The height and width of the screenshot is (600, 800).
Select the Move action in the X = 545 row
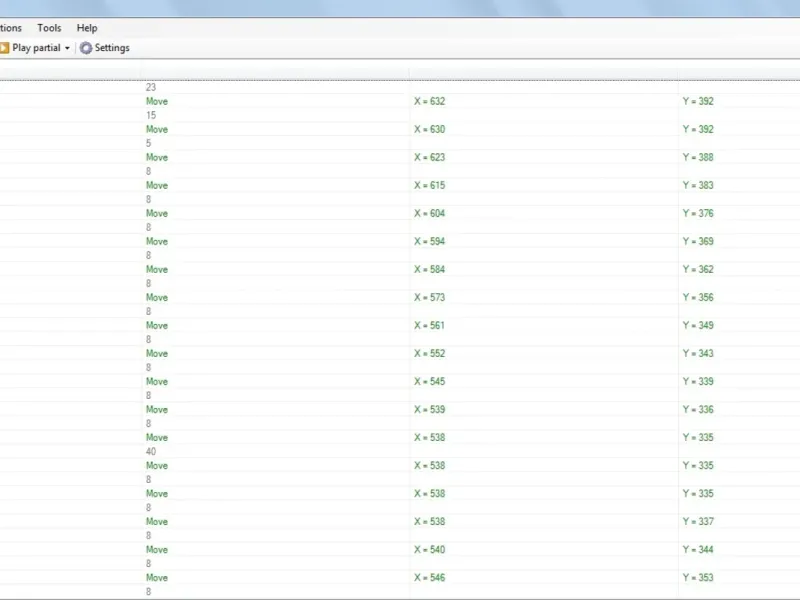pyautogui.click(x=157, y=382)
